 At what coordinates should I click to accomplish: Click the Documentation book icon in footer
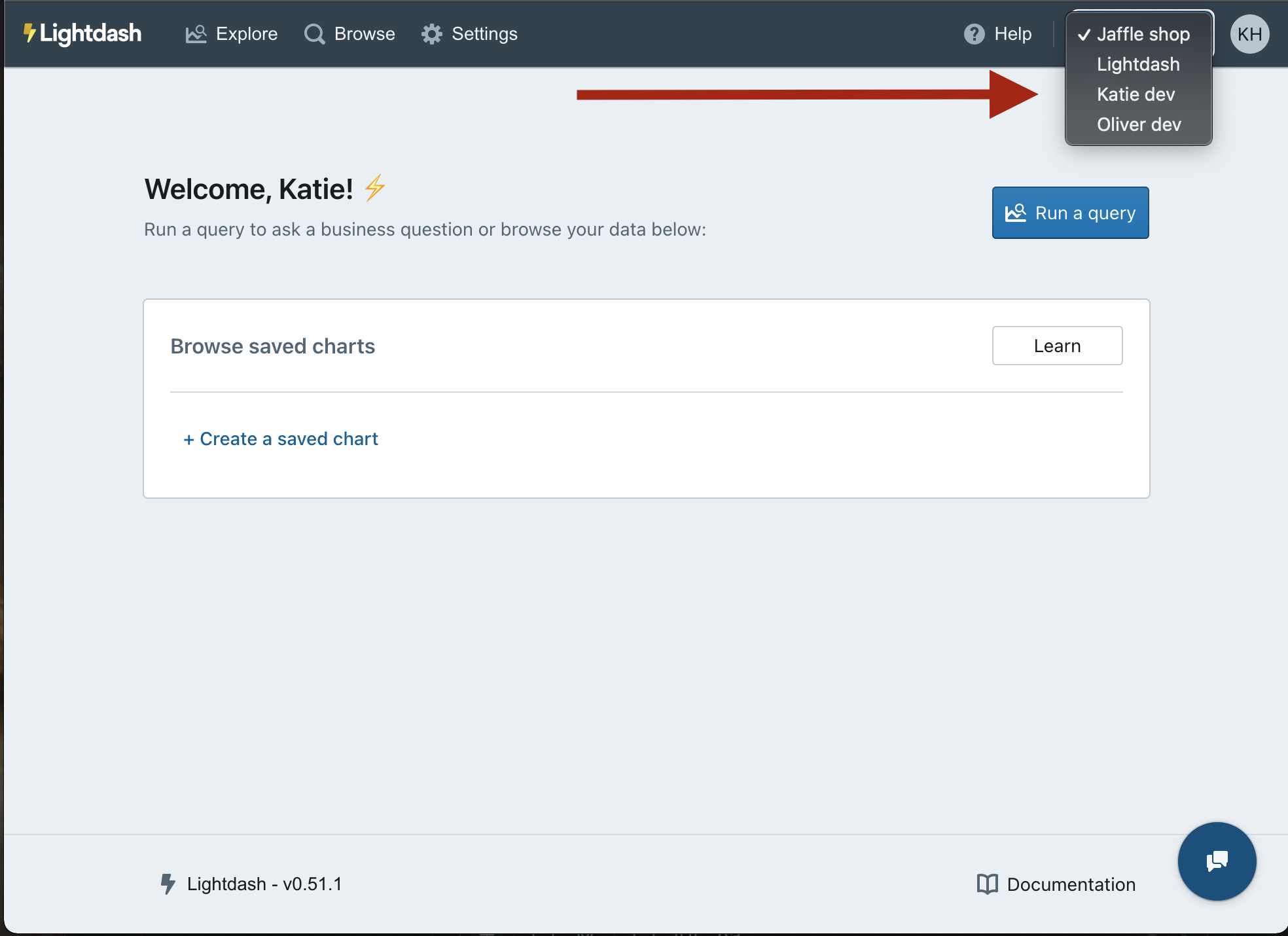point(986,884)
